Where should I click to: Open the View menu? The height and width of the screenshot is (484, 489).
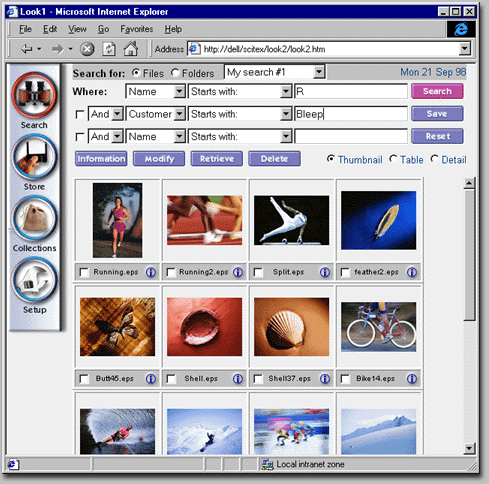coord(77,29)
